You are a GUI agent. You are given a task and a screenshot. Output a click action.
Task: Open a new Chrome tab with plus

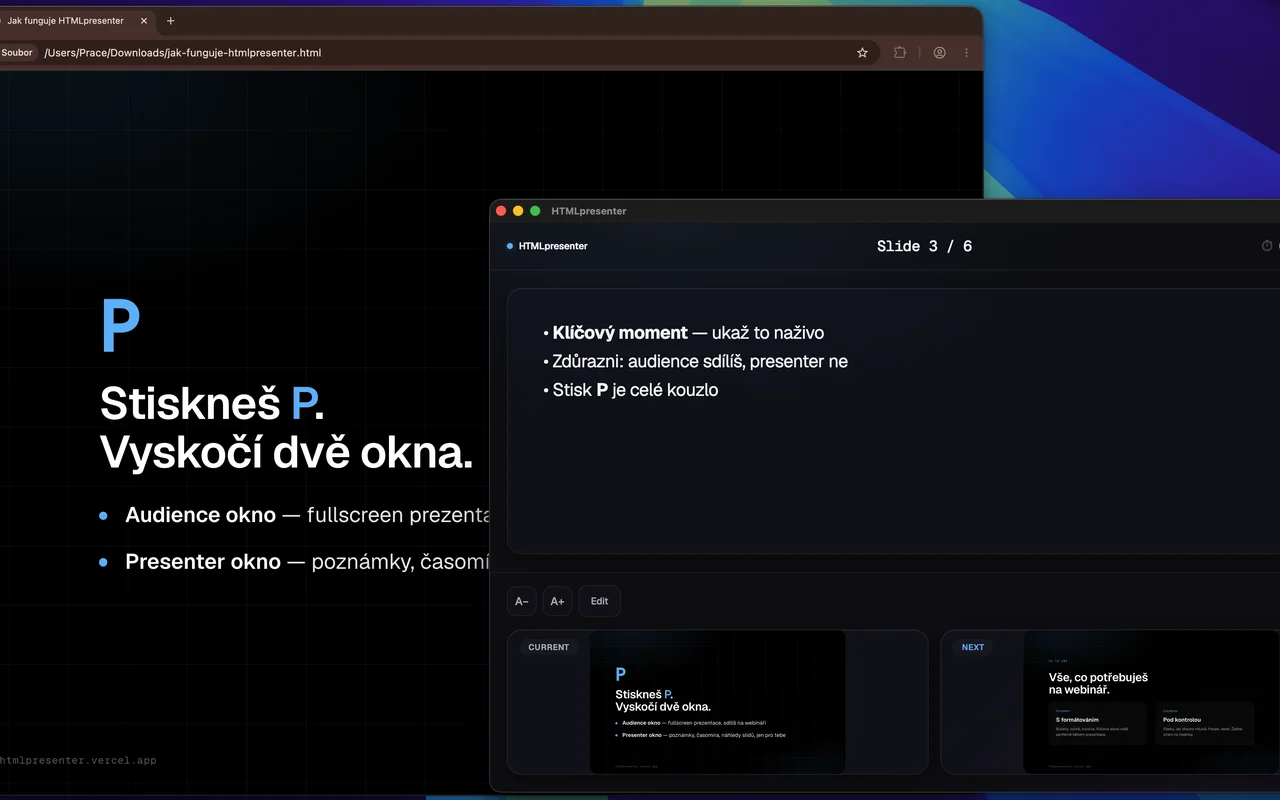pos(171,21)
